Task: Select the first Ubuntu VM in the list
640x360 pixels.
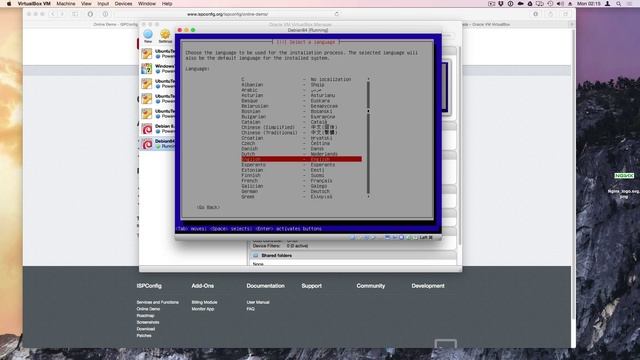Action: point(157,54)
